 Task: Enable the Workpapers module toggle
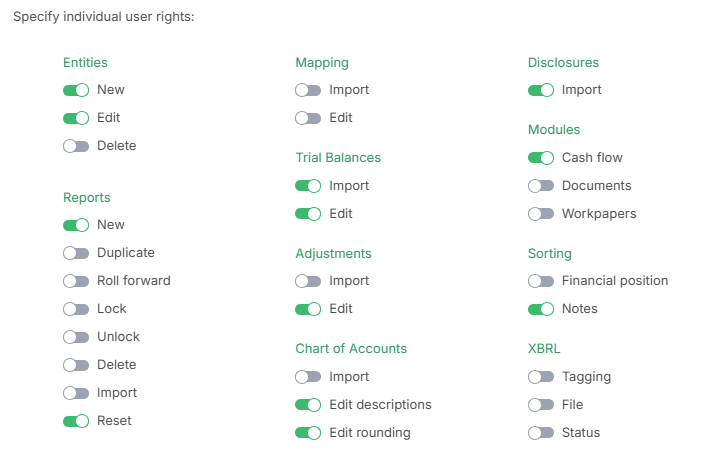click(x=541, y=214)
